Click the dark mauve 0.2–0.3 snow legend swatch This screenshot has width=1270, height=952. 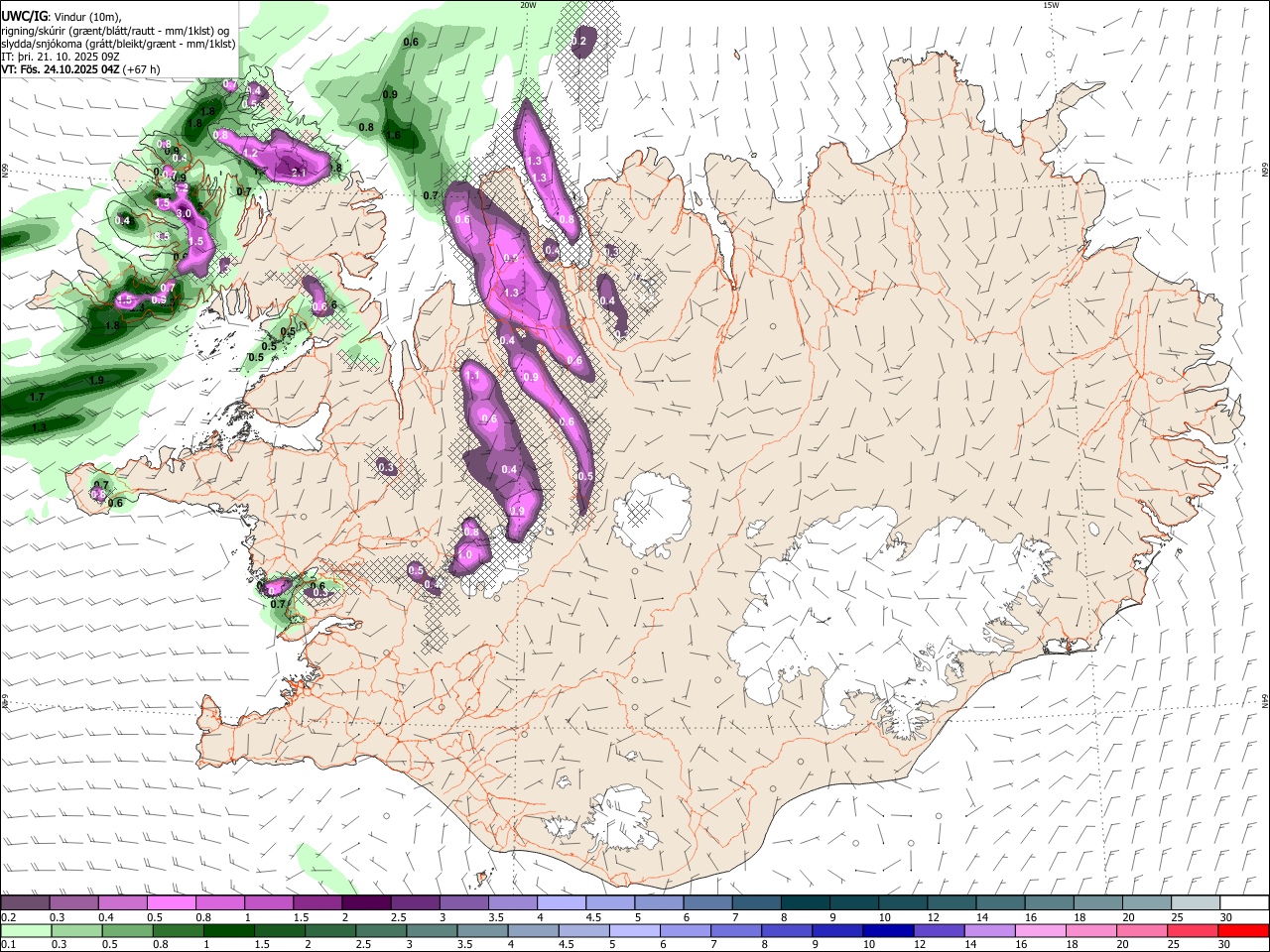26,903
